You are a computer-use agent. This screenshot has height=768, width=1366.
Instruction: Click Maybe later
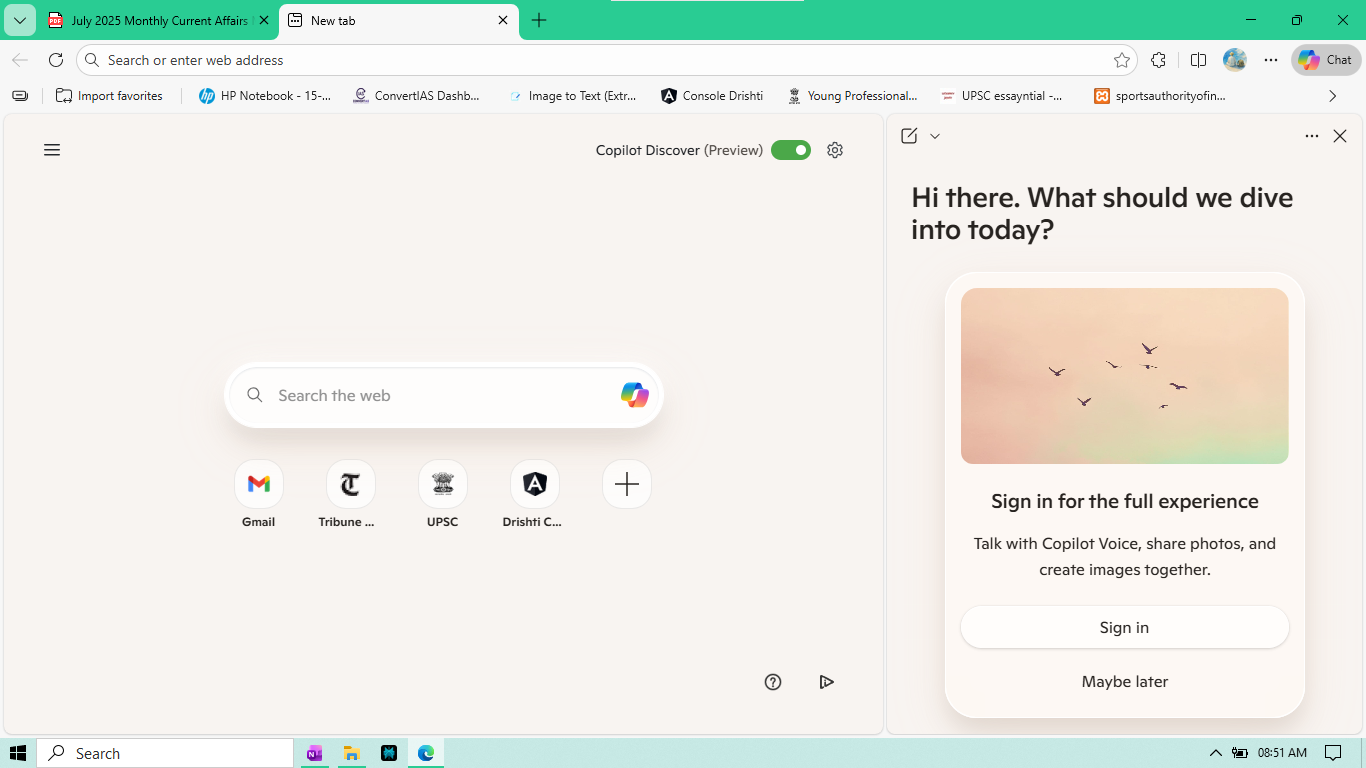click(x=1125, y=681)
